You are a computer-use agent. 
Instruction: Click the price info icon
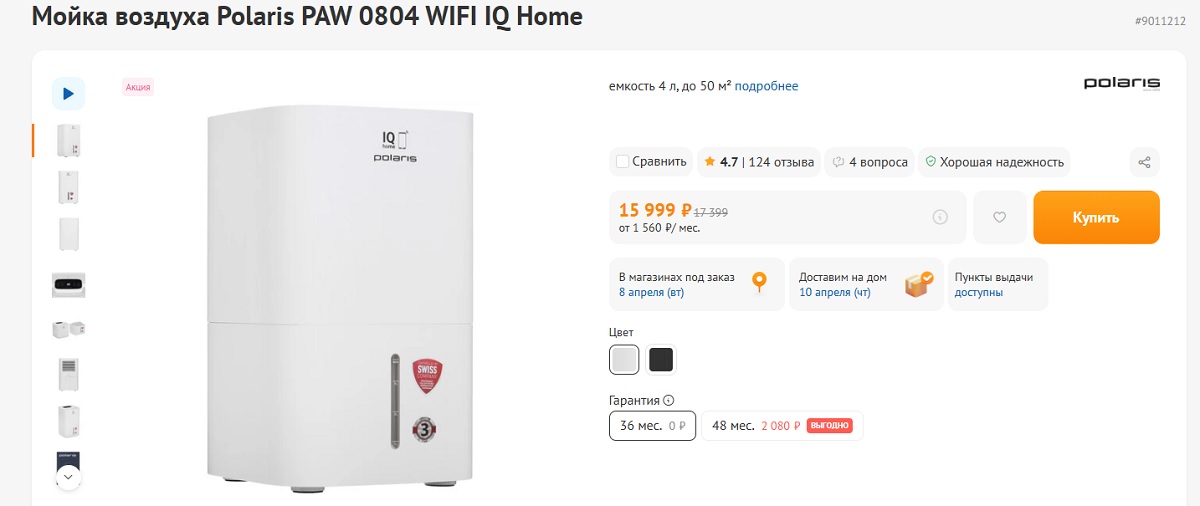pos(939,217)
